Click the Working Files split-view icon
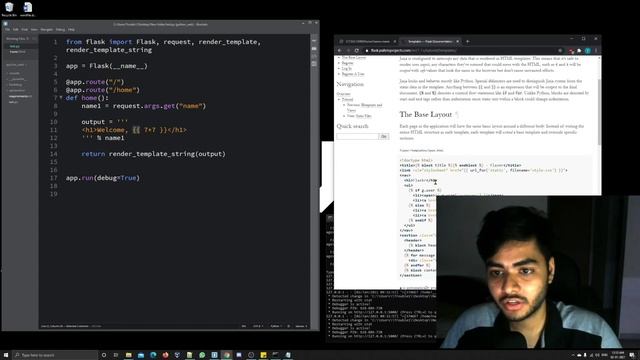This screenshot has height=360, width=640. tap(34, 38)
